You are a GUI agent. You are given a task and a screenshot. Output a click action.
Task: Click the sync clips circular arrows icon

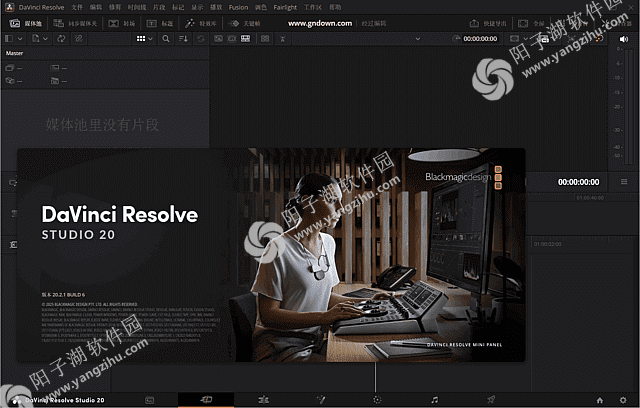coord(61,39)
